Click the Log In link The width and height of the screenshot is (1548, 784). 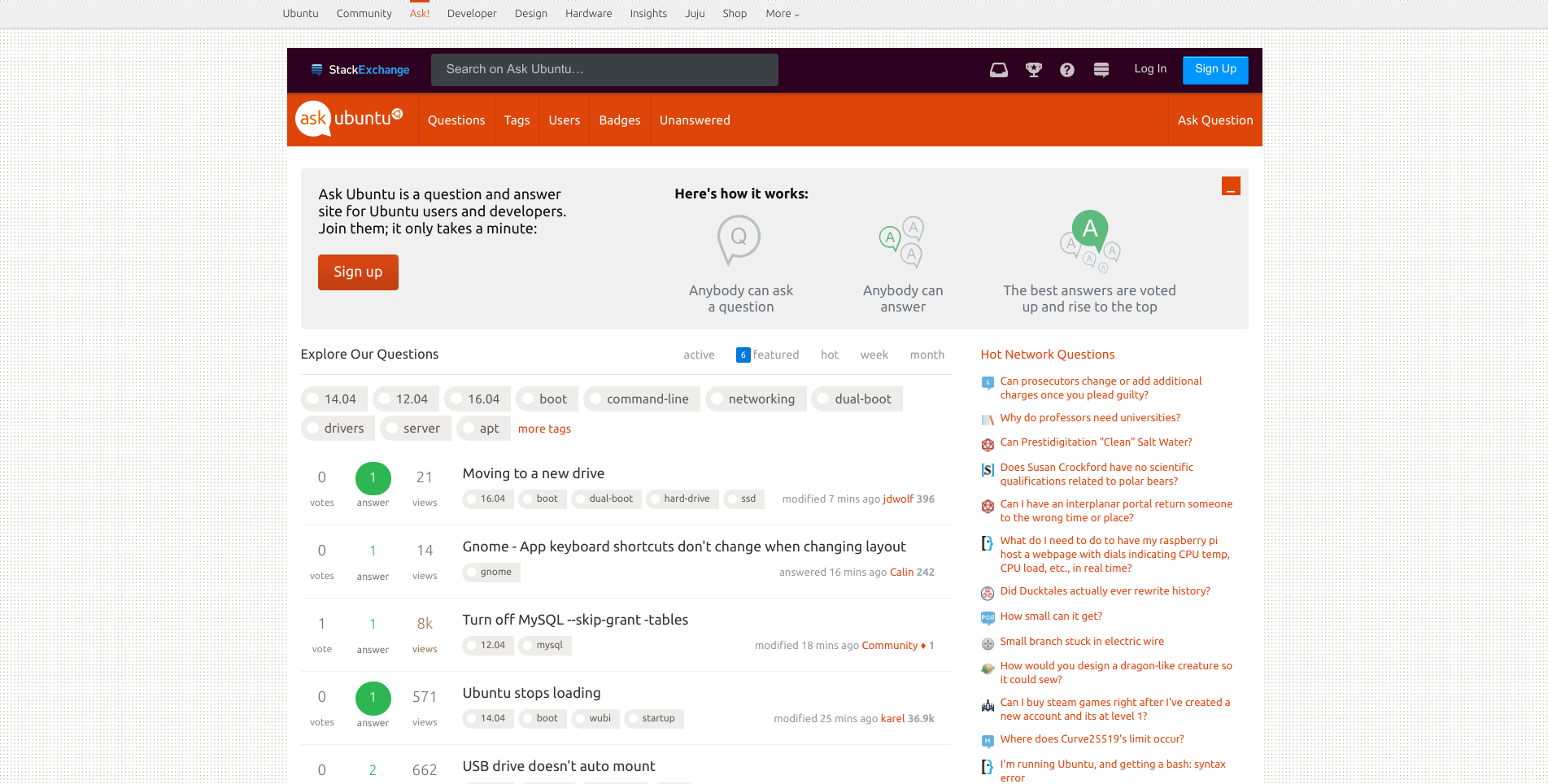tap(1150, 69)
